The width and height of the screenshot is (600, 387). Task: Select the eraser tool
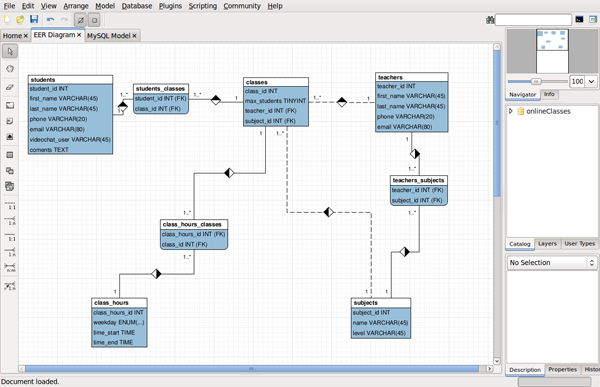click(x=10, y=87)
